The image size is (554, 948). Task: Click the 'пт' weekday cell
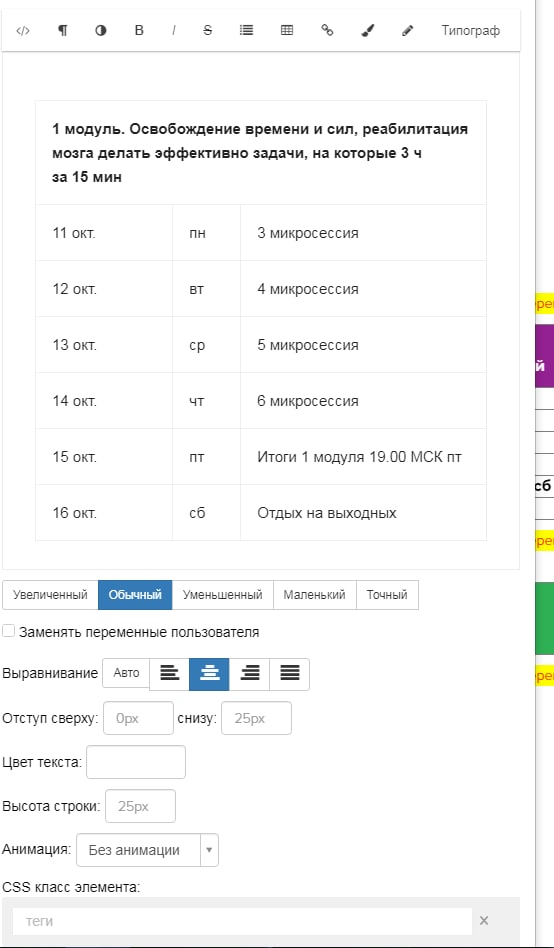coord(206,456)
